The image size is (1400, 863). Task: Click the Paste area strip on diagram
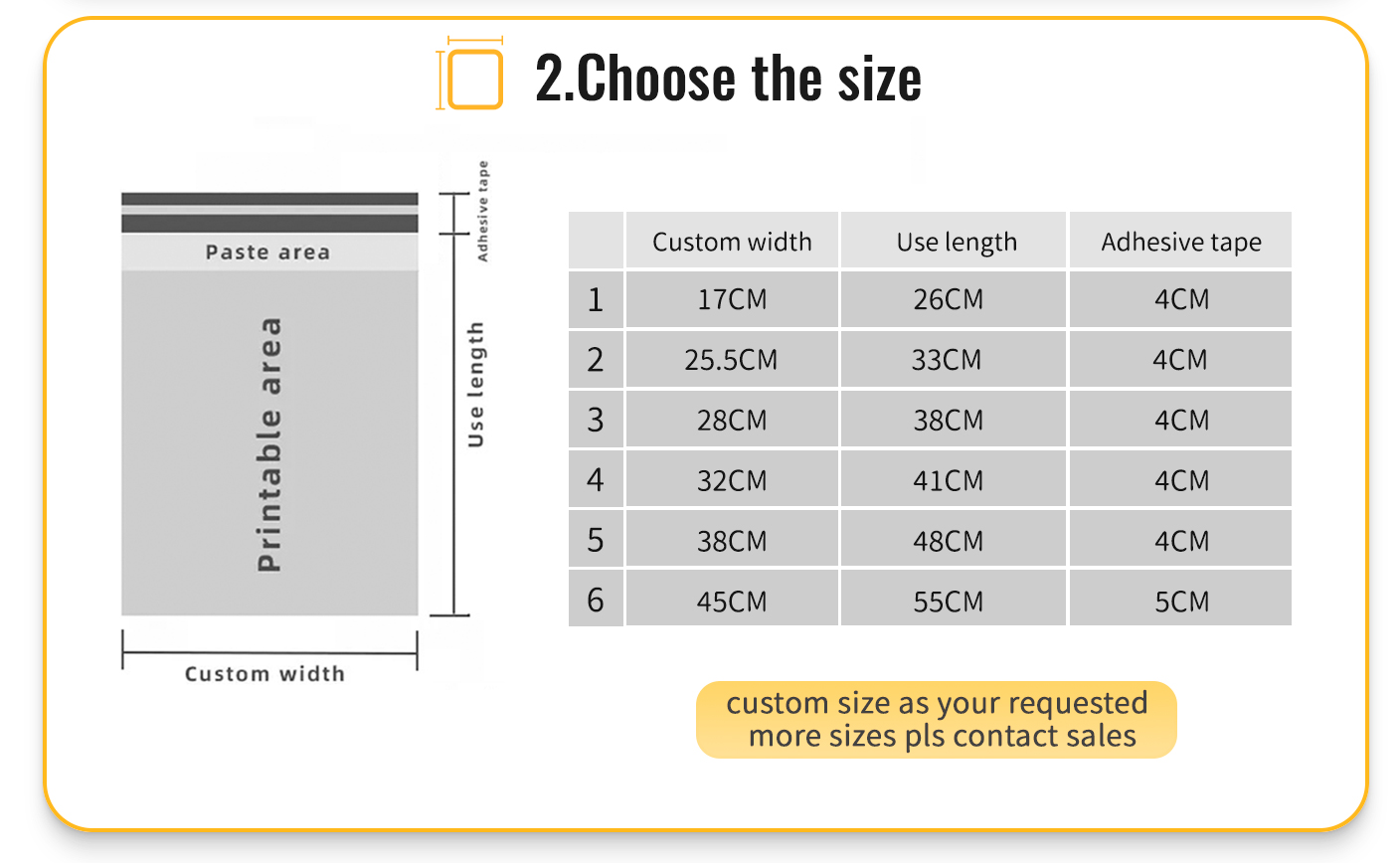point(268,253)
